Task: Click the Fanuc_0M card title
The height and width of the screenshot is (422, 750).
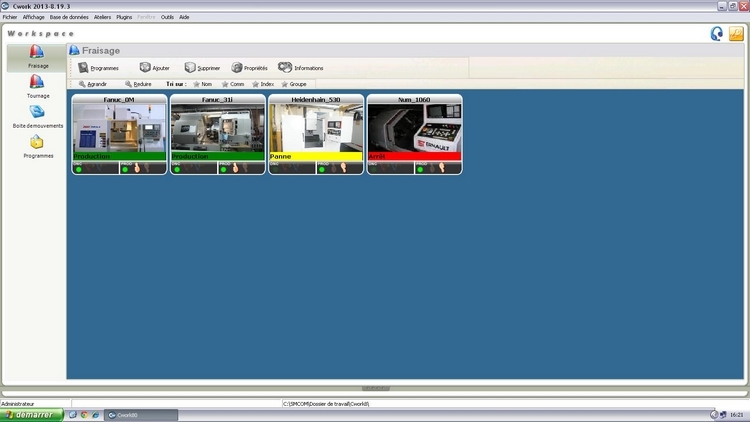Action: [119, 100]
